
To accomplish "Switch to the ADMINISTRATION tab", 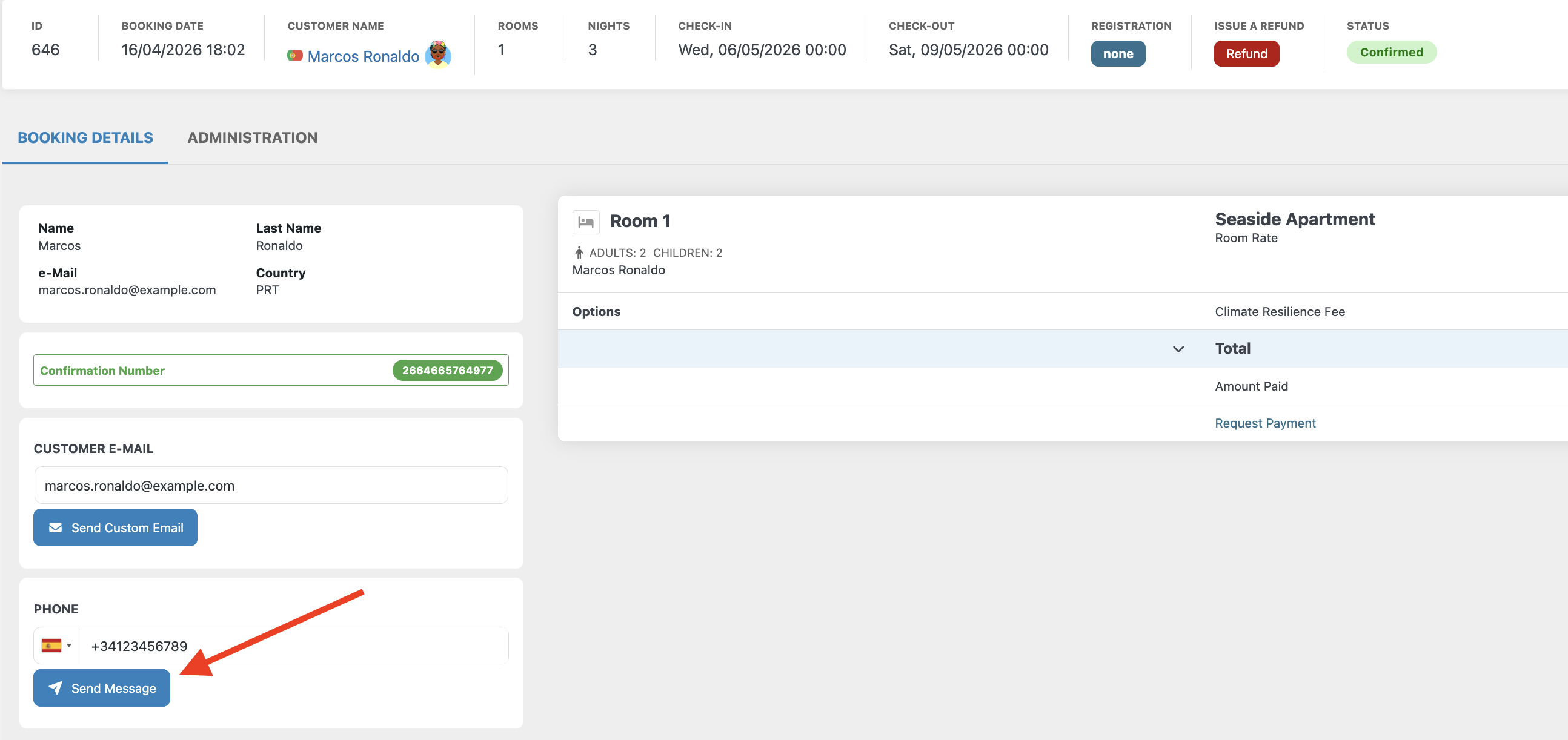I will (252, 137).
